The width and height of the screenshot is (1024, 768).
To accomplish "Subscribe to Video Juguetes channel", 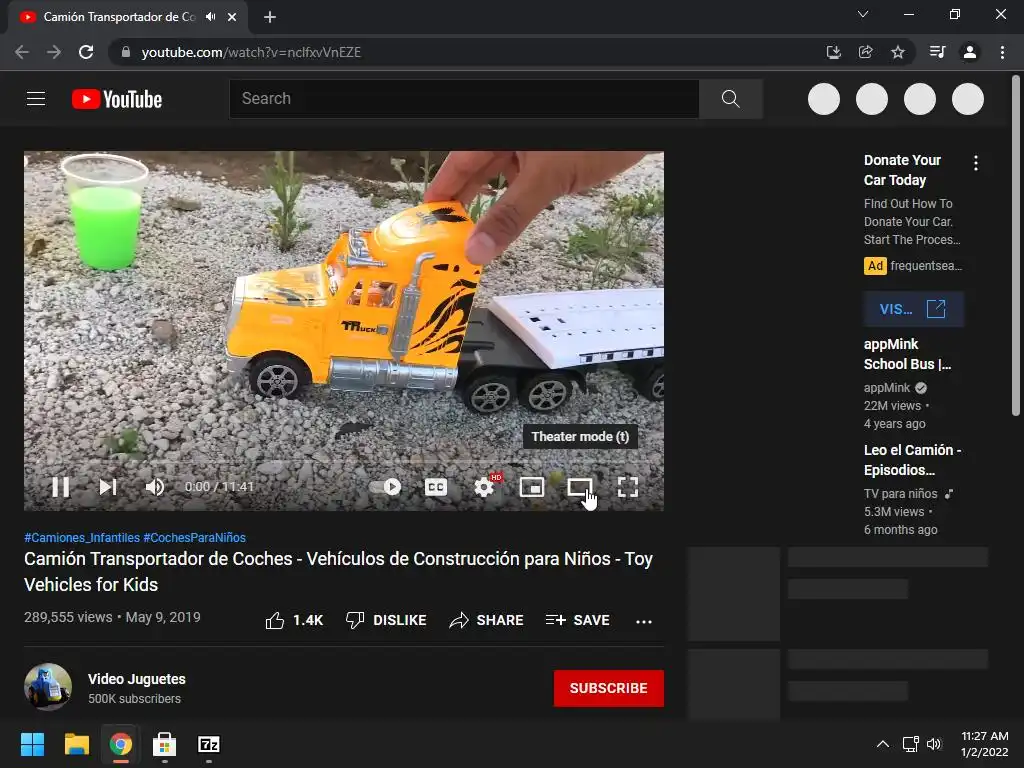I will coord(609,688).
